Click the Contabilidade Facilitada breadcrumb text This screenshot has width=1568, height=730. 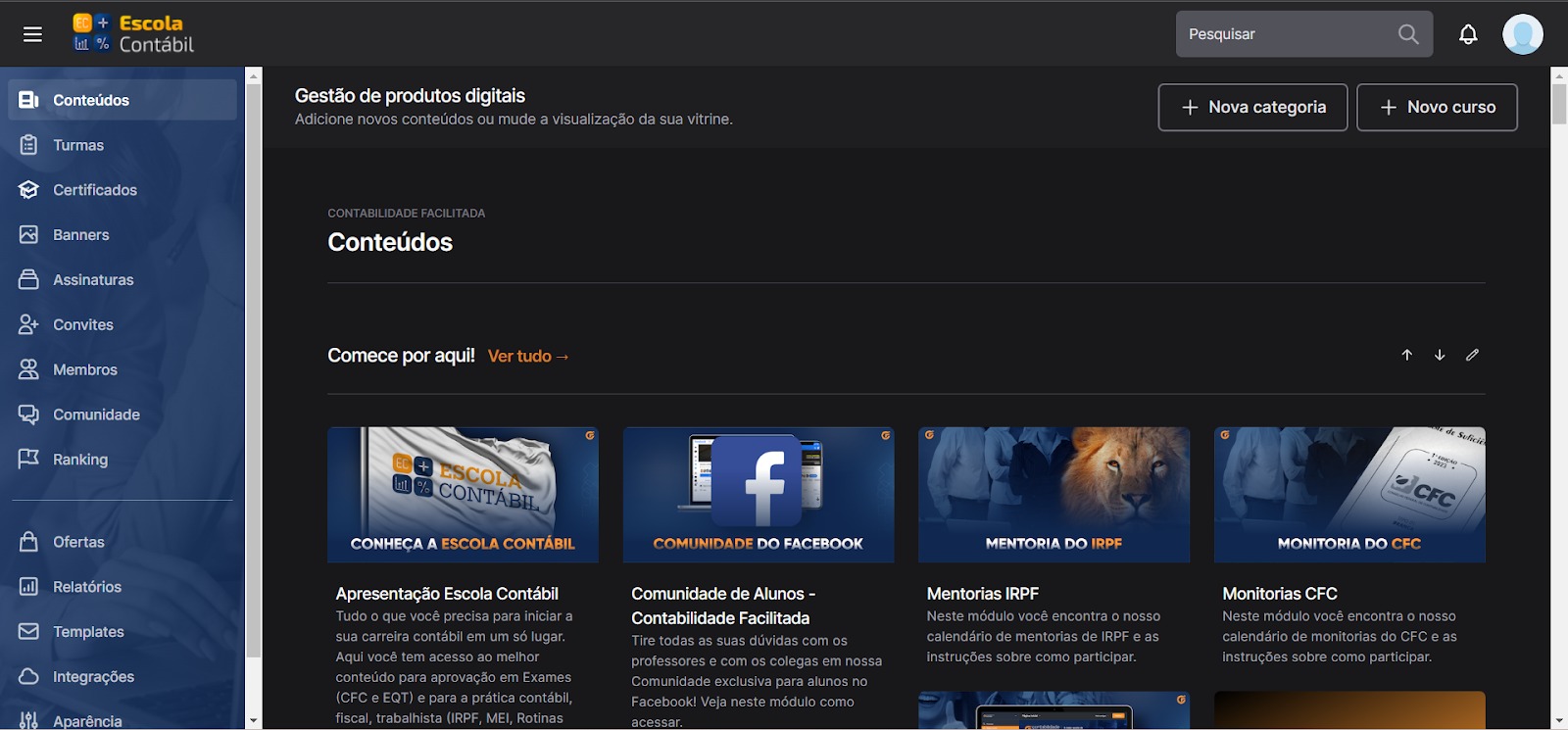(407, 214)
